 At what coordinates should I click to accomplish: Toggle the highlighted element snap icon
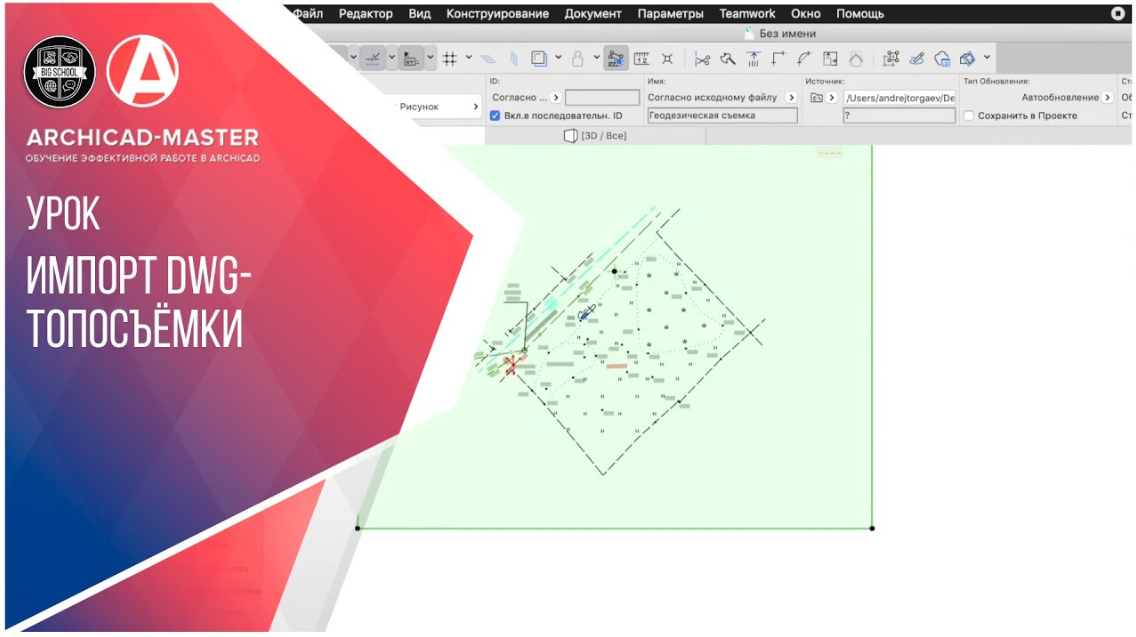[x=615, y=58]
